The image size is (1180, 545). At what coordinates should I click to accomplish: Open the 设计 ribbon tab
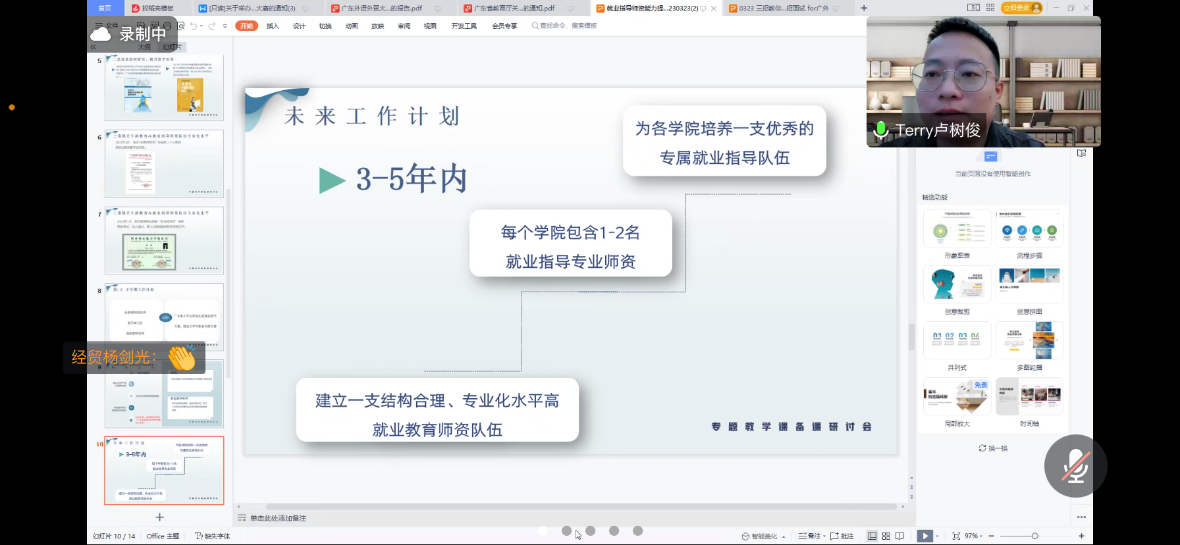click(x=299, y=26)
